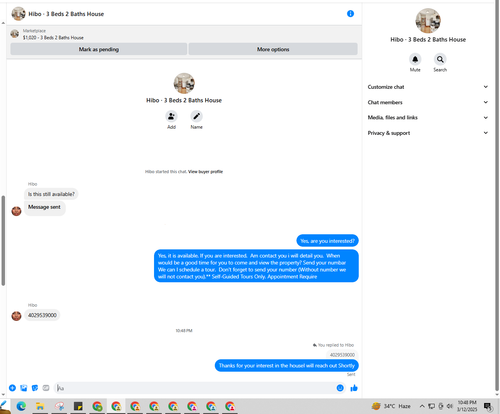Screen dimensions: 500x414
Task: Click the chat picture above Add and Name
Action: (184, 83)
